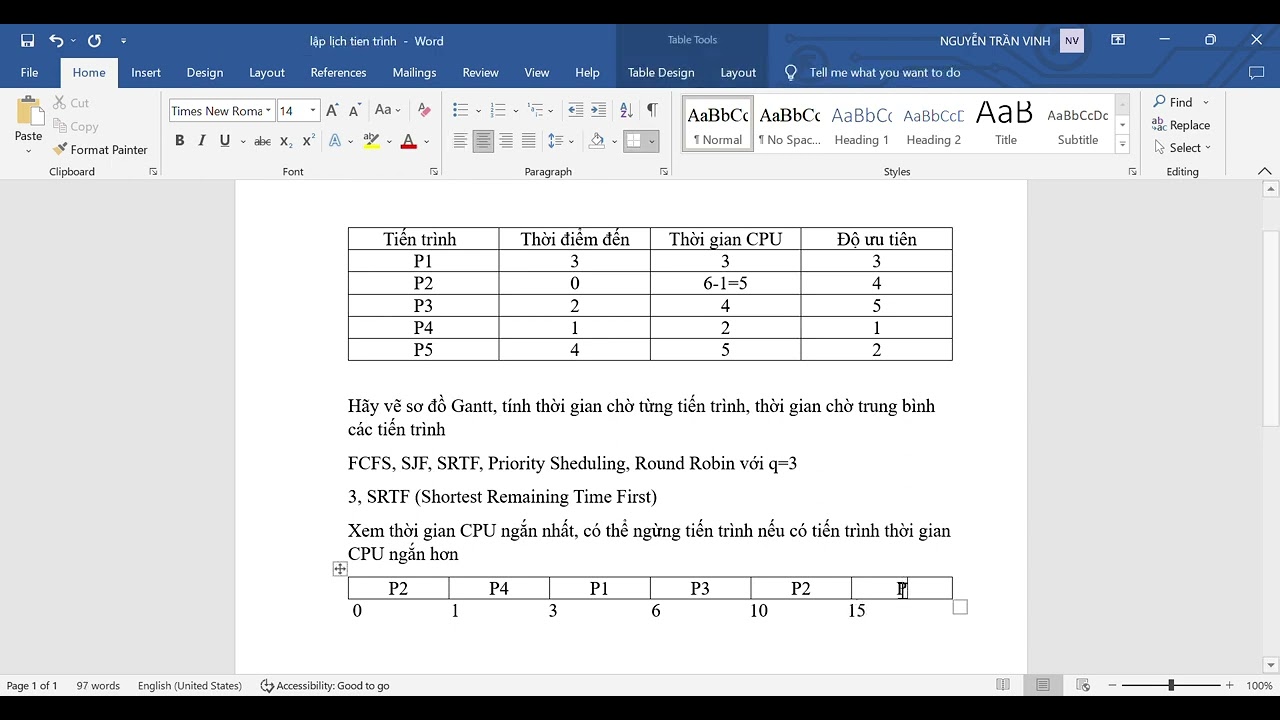1280x720 pixels.
Task: Switch to the Insert tab
Action: 146,73
